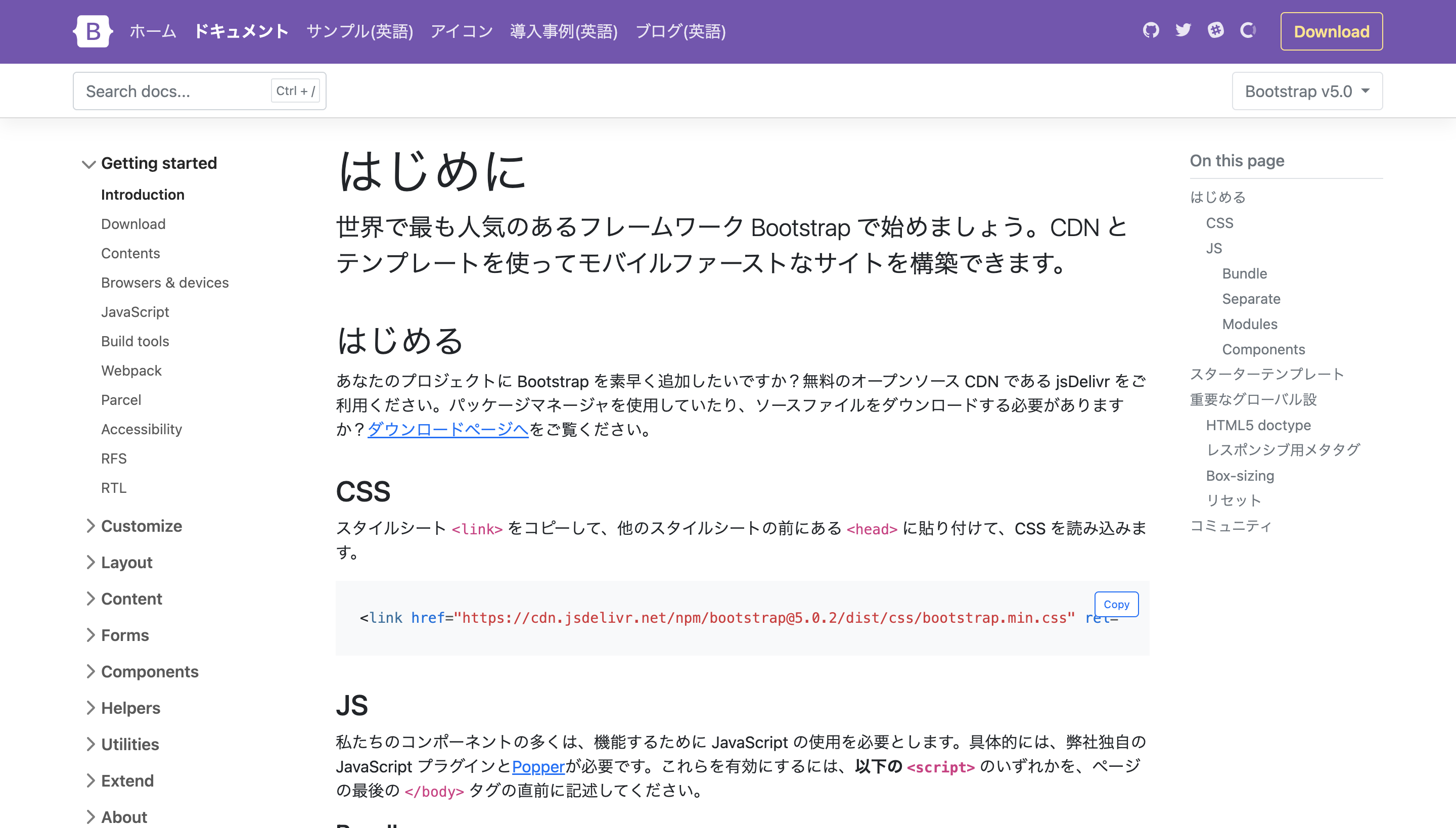Expand the Forms sidebar section
The height and width of the screenshot is (828, 1456).
coord(117,635)
